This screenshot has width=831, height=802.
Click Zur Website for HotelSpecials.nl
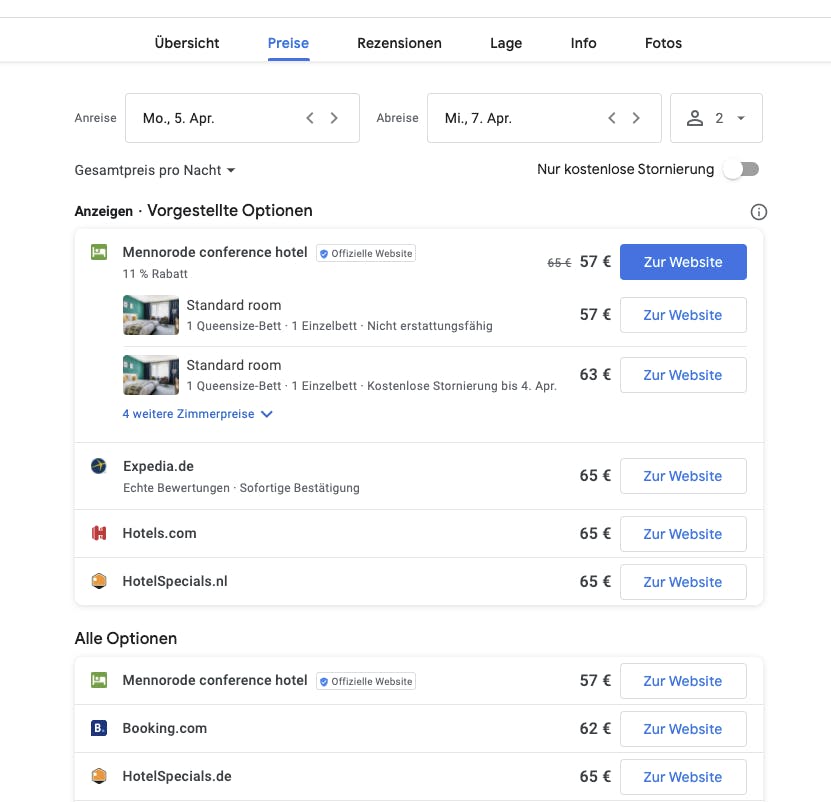tap(683, 582)
